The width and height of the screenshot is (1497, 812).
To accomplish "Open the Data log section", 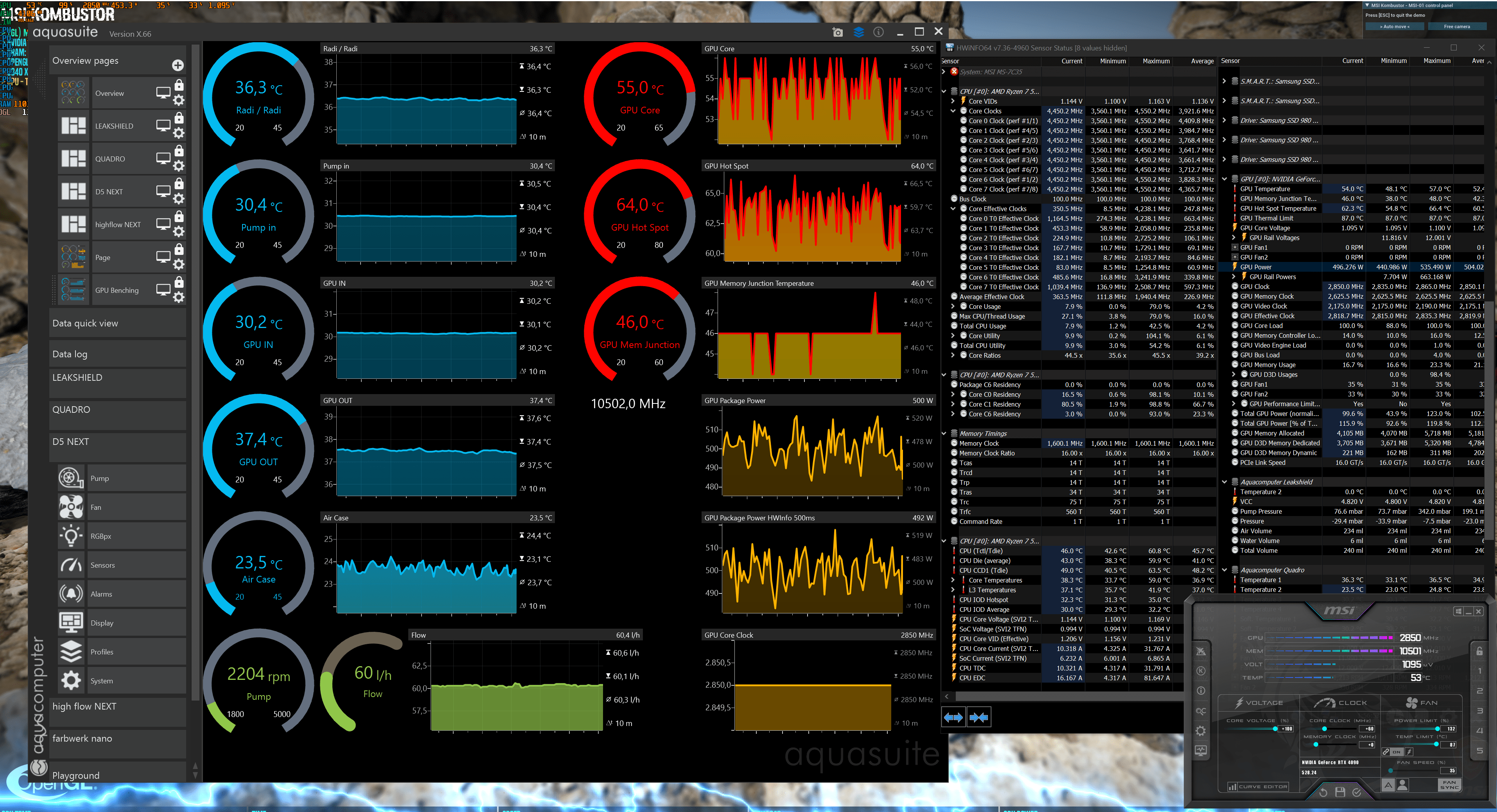I will (x=118, y=354).
